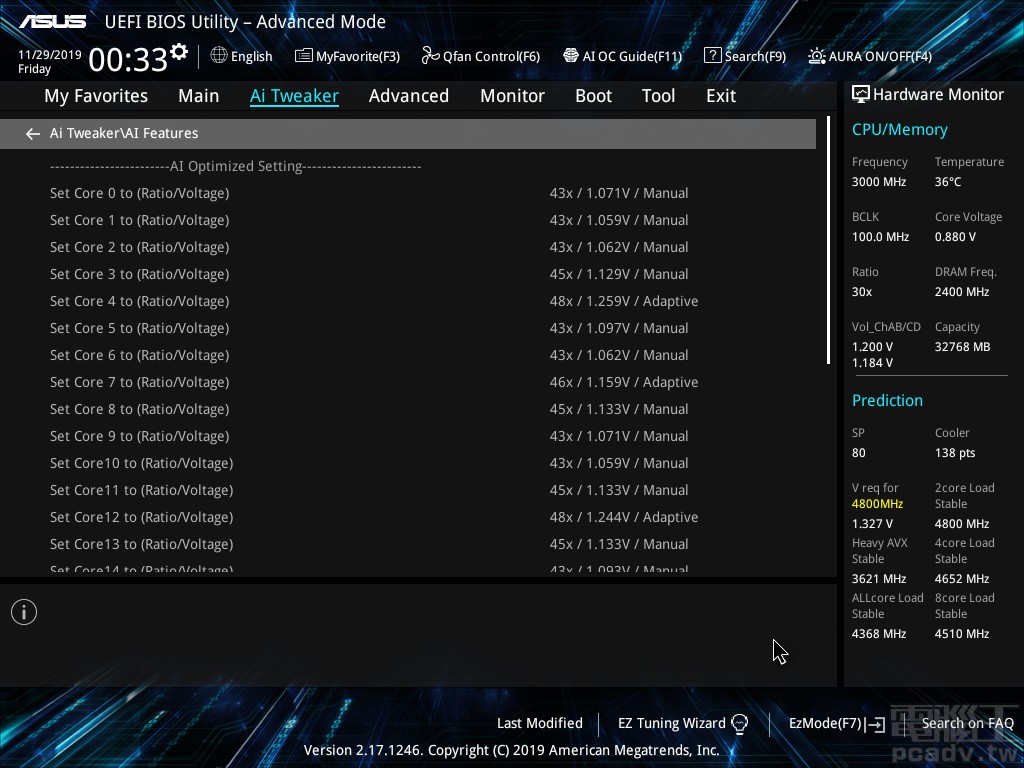Click the globe icon for English language
The height and width of the screenshot is (768, 1024).
click(x=219, y=56)
